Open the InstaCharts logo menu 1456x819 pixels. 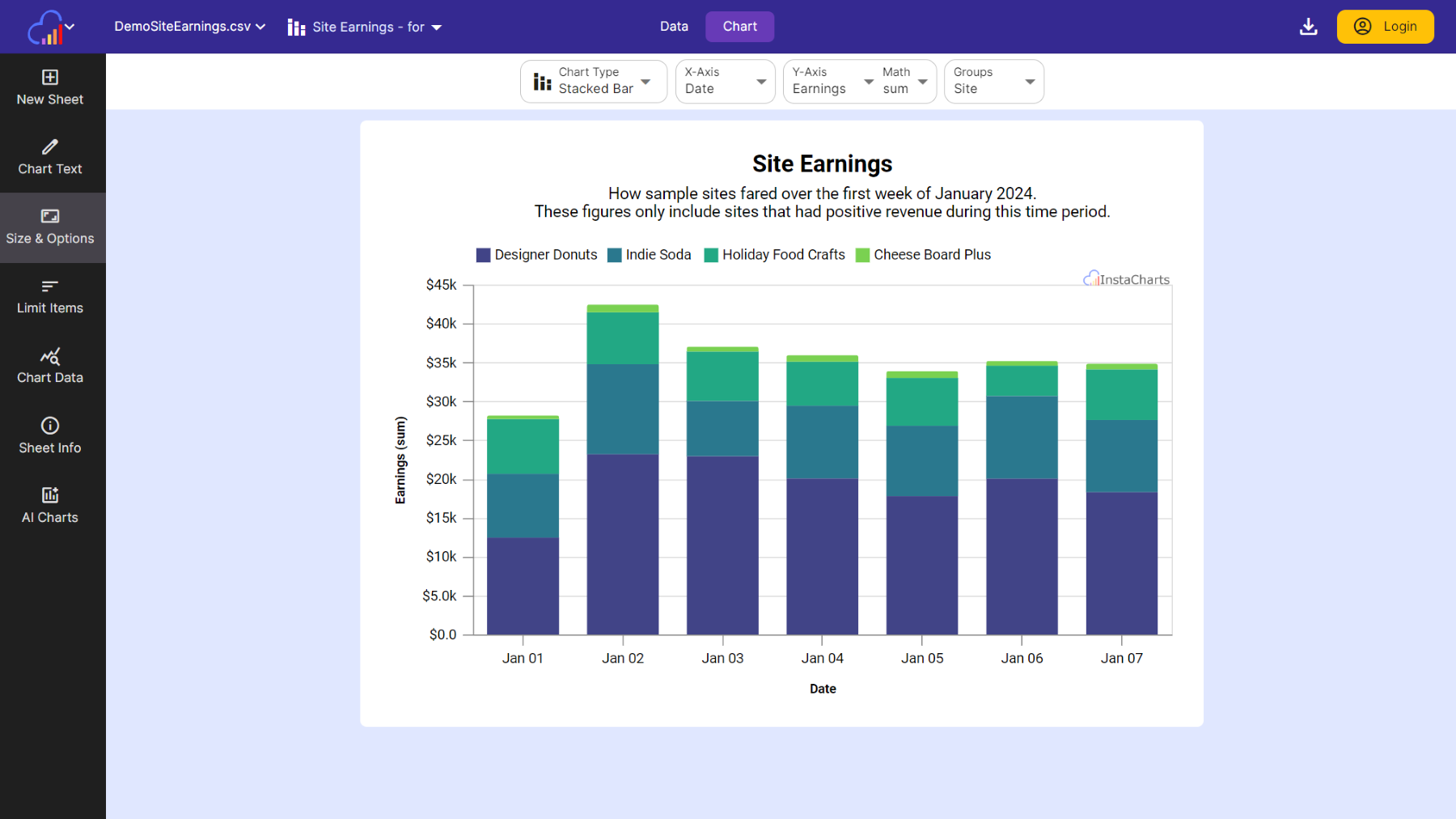coord(51,28)
